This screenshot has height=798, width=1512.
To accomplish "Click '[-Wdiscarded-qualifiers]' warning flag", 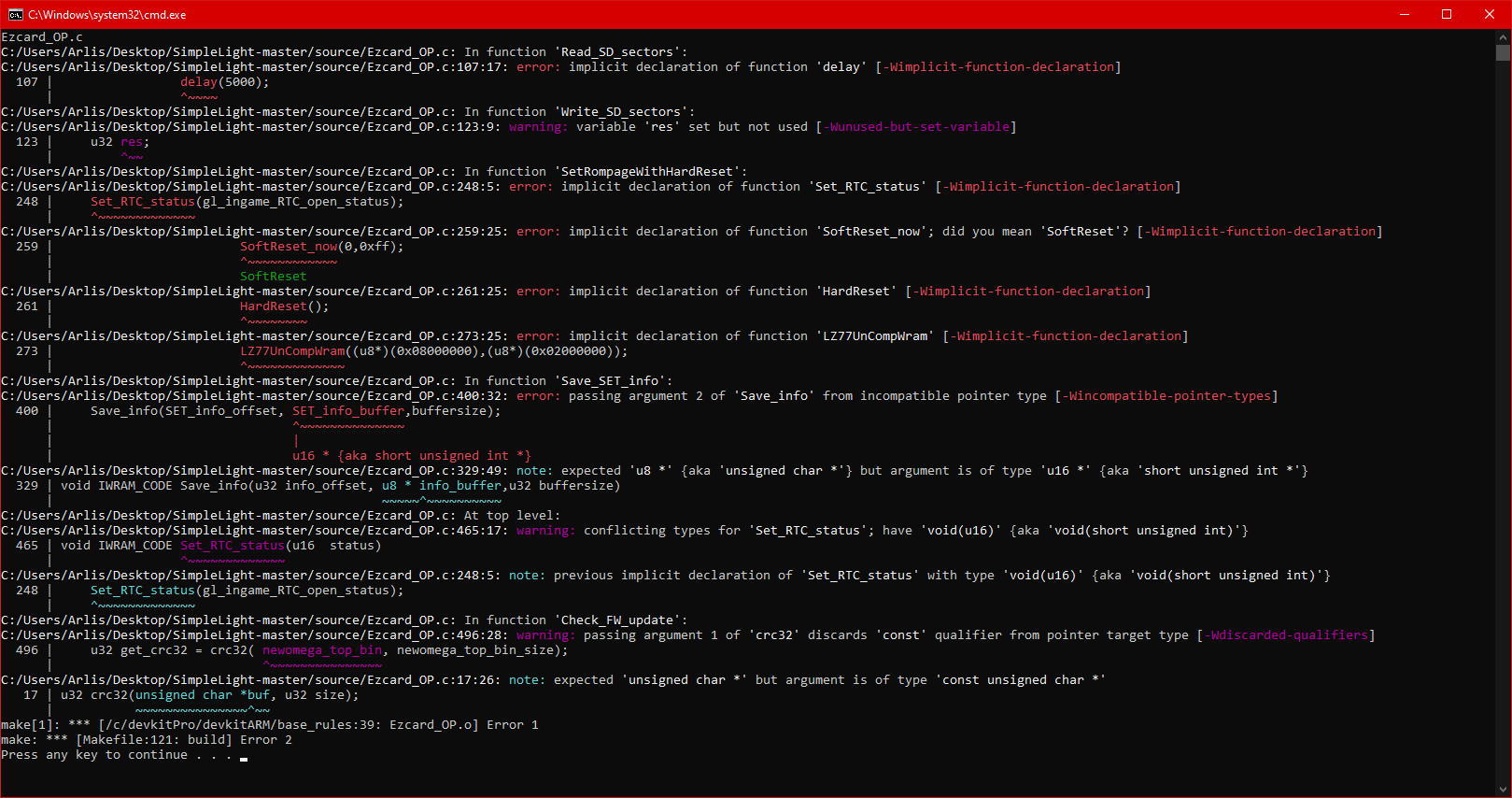I will point(1285,635).
